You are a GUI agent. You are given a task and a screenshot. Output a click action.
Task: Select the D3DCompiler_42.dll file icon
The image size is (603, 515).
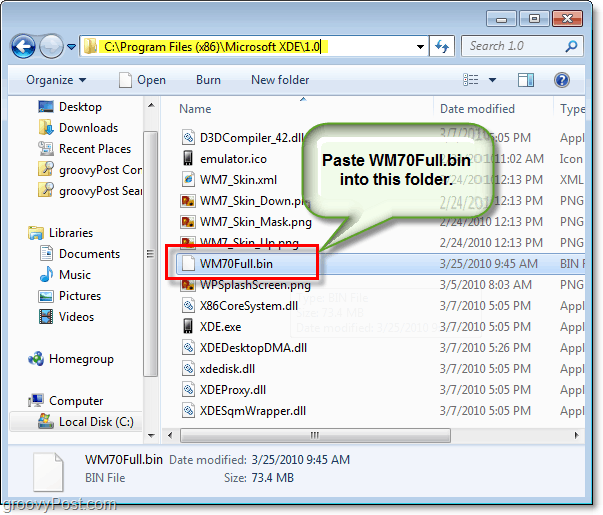click(x=188, y=137)
